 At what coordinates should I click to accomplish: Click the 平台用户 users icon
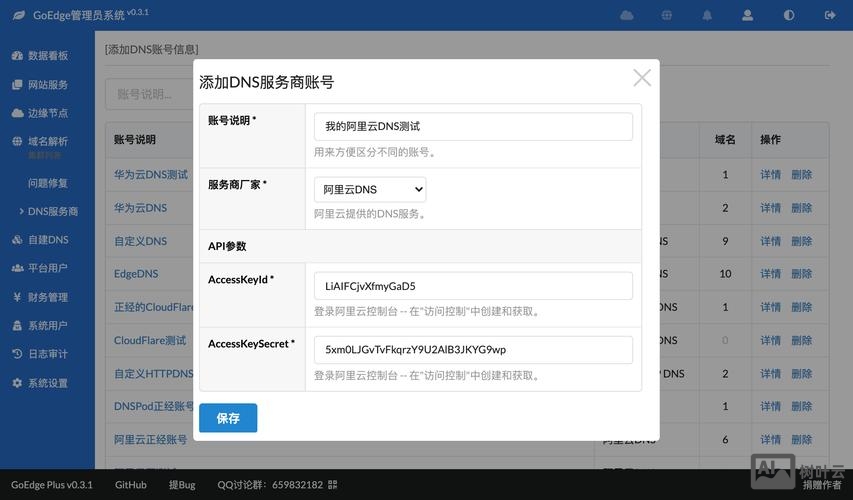(x=17, y=268)
